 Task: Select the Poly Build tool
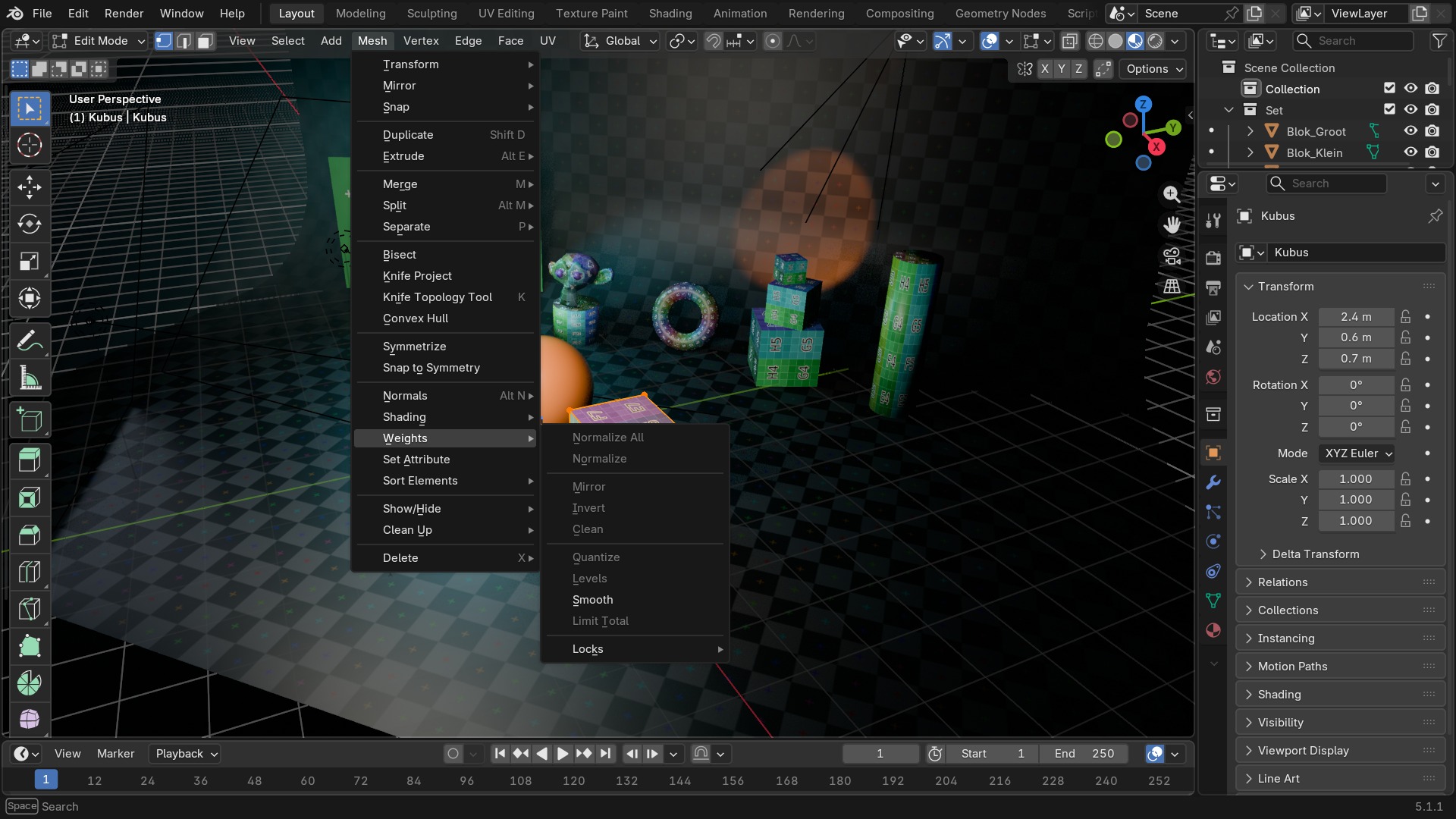click(30, 646)
